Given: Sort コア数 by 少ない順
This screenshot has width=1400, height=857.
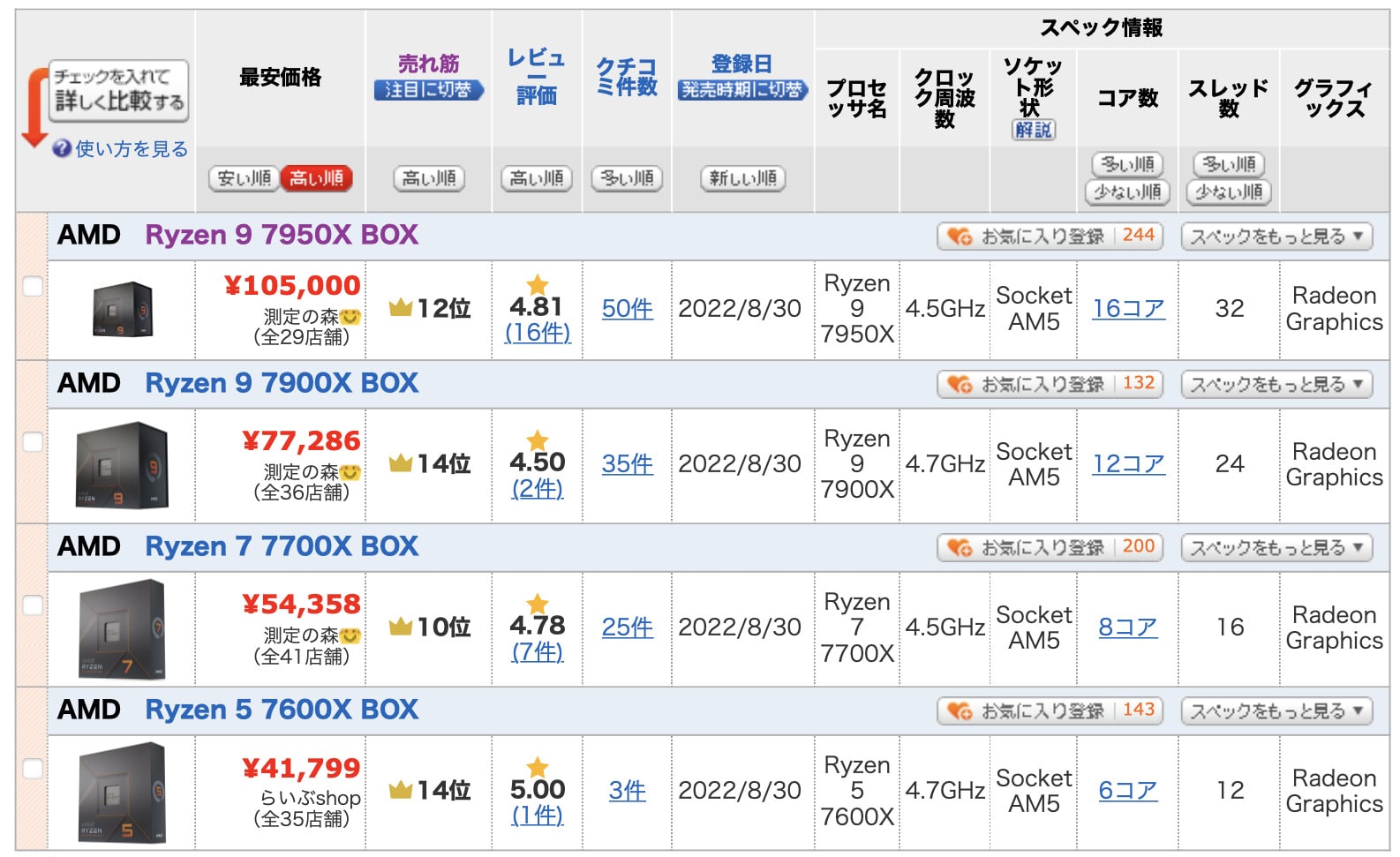Looking at the screenshot, I should [1127, 192].
